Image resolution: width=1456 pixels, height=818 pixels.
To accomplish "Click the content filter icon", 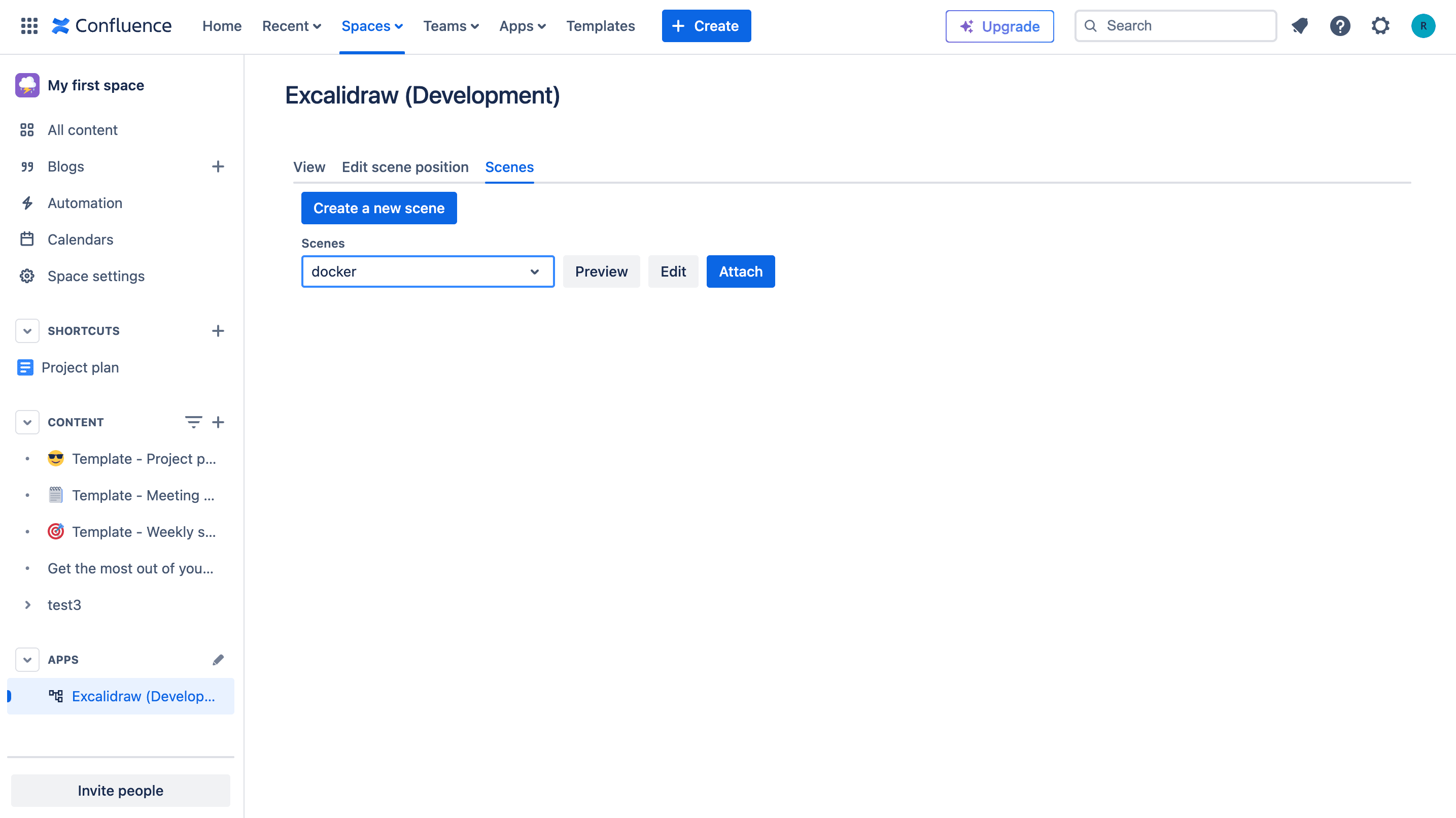I will 193,422.
